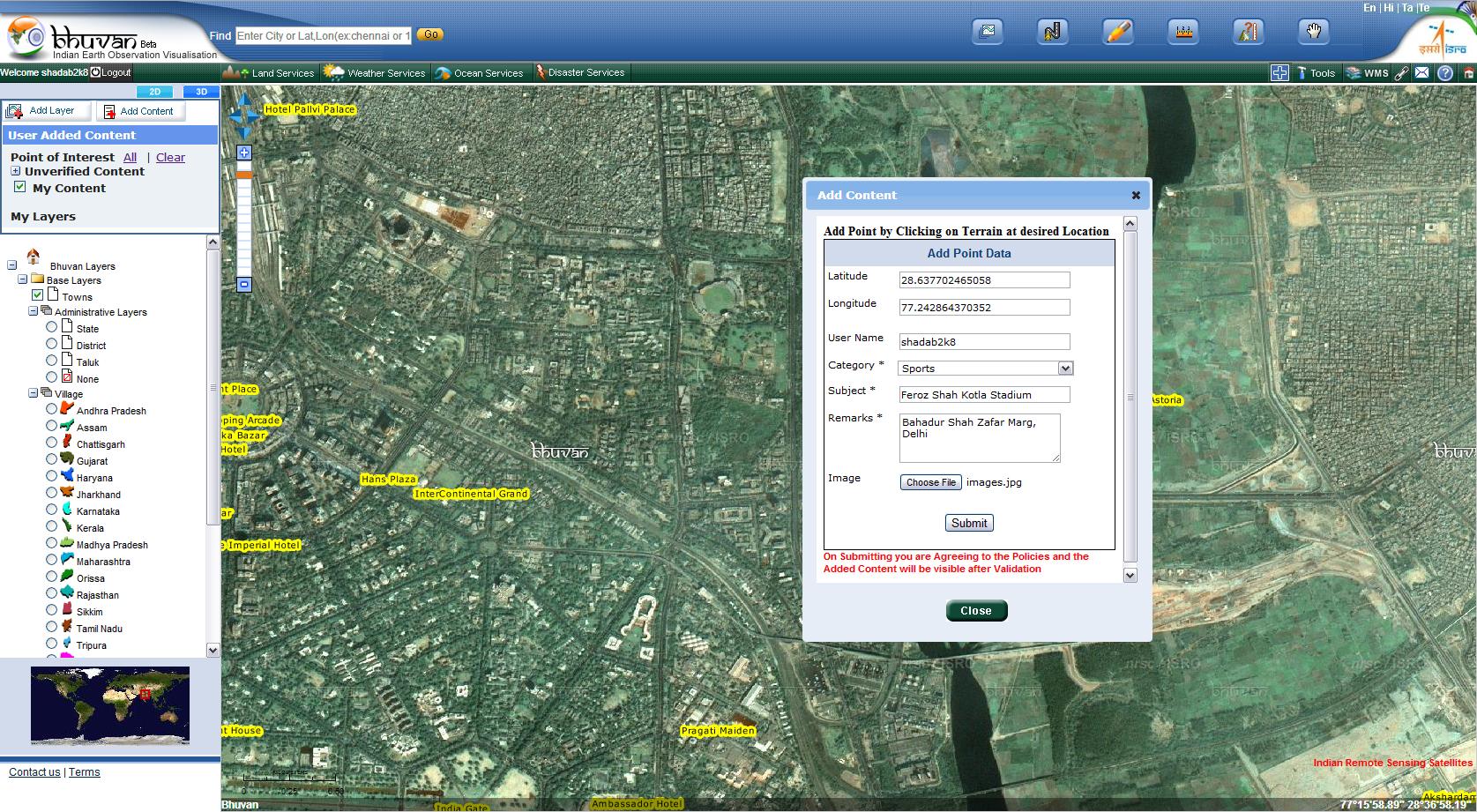Open the WMS menu
The image size is (1477, 812).
[x=1368, y=73]
